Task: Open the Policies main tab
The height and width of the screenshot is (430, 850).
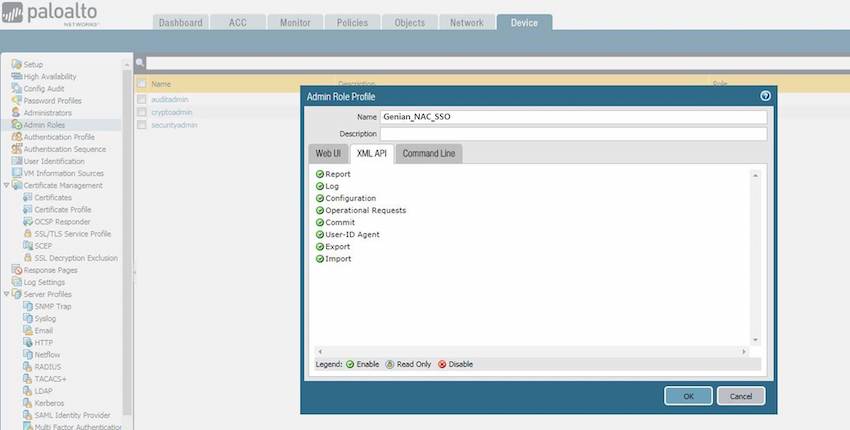Action: click(350, 23)
